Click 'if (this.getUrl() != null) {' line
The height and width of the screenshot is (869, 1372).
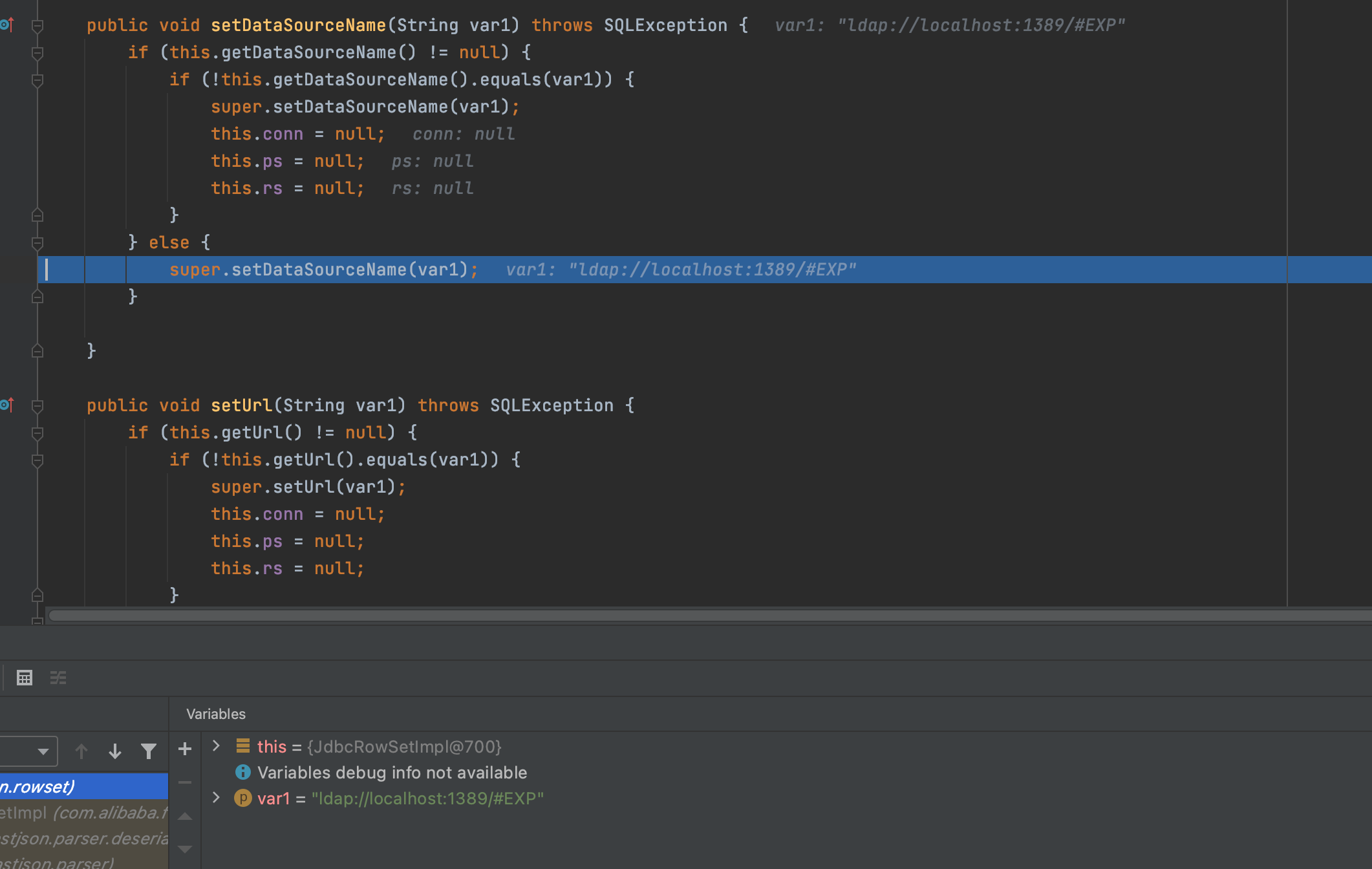[273, 433]
